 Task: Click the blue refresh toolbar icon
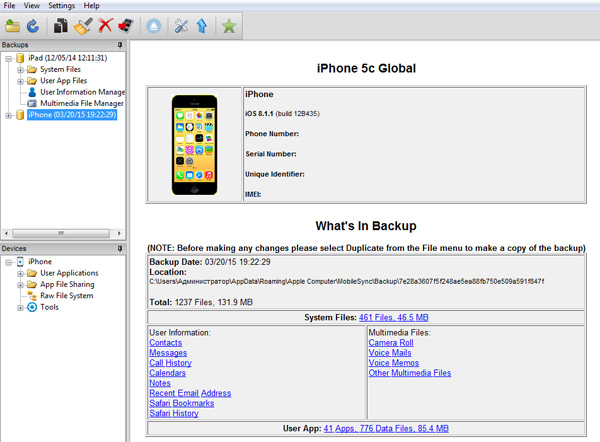32,27
